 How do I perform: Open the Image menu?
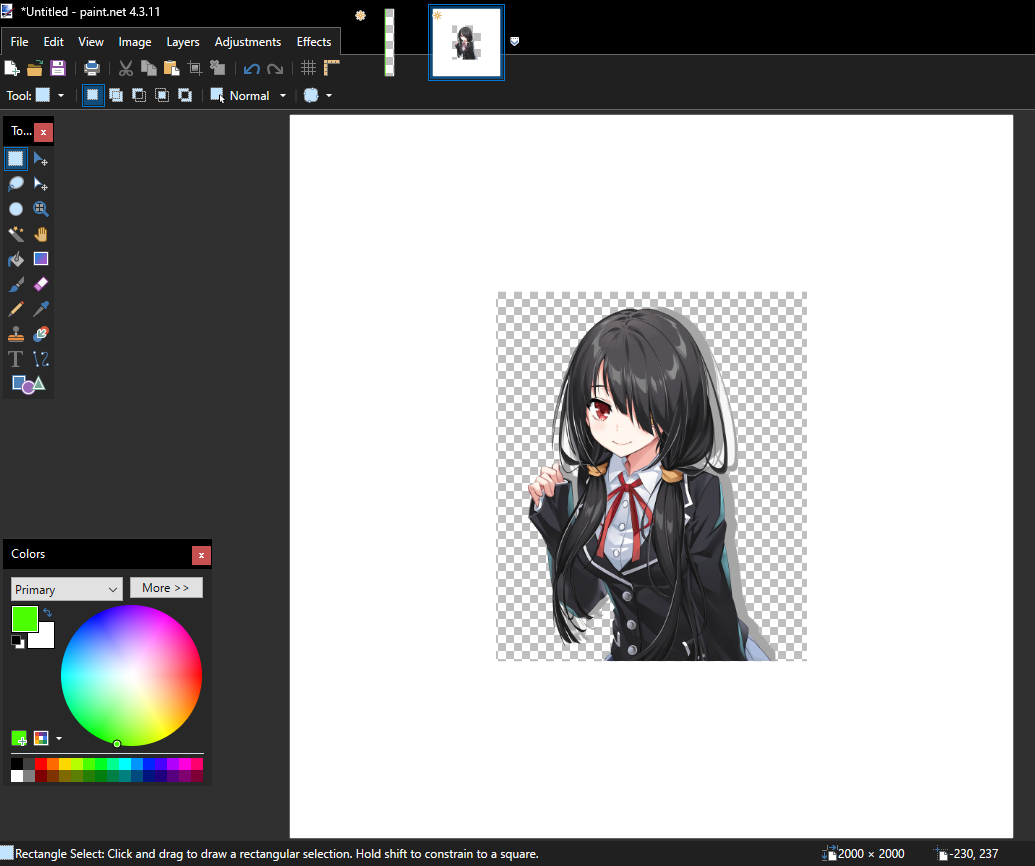pos(135,42)
